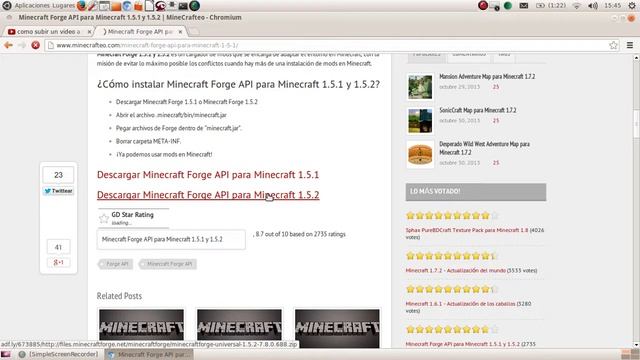The image size is (640, 360).
Task: Close the Minecraft Forge API tab
Action: tap(180, 31)
